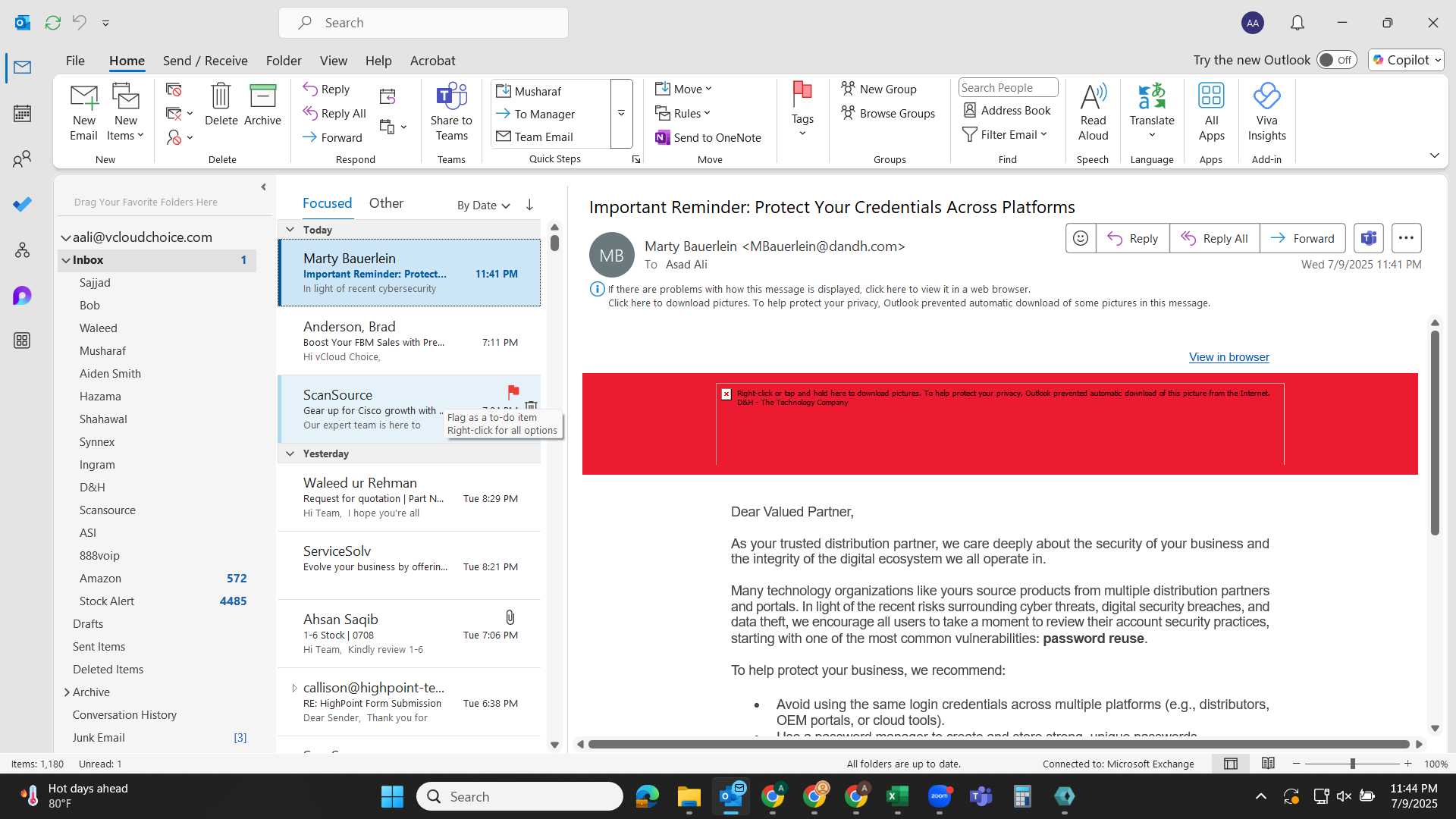Open the Rules dropdown
Screen dimensions: 1456x819
(x=683, y=113)
